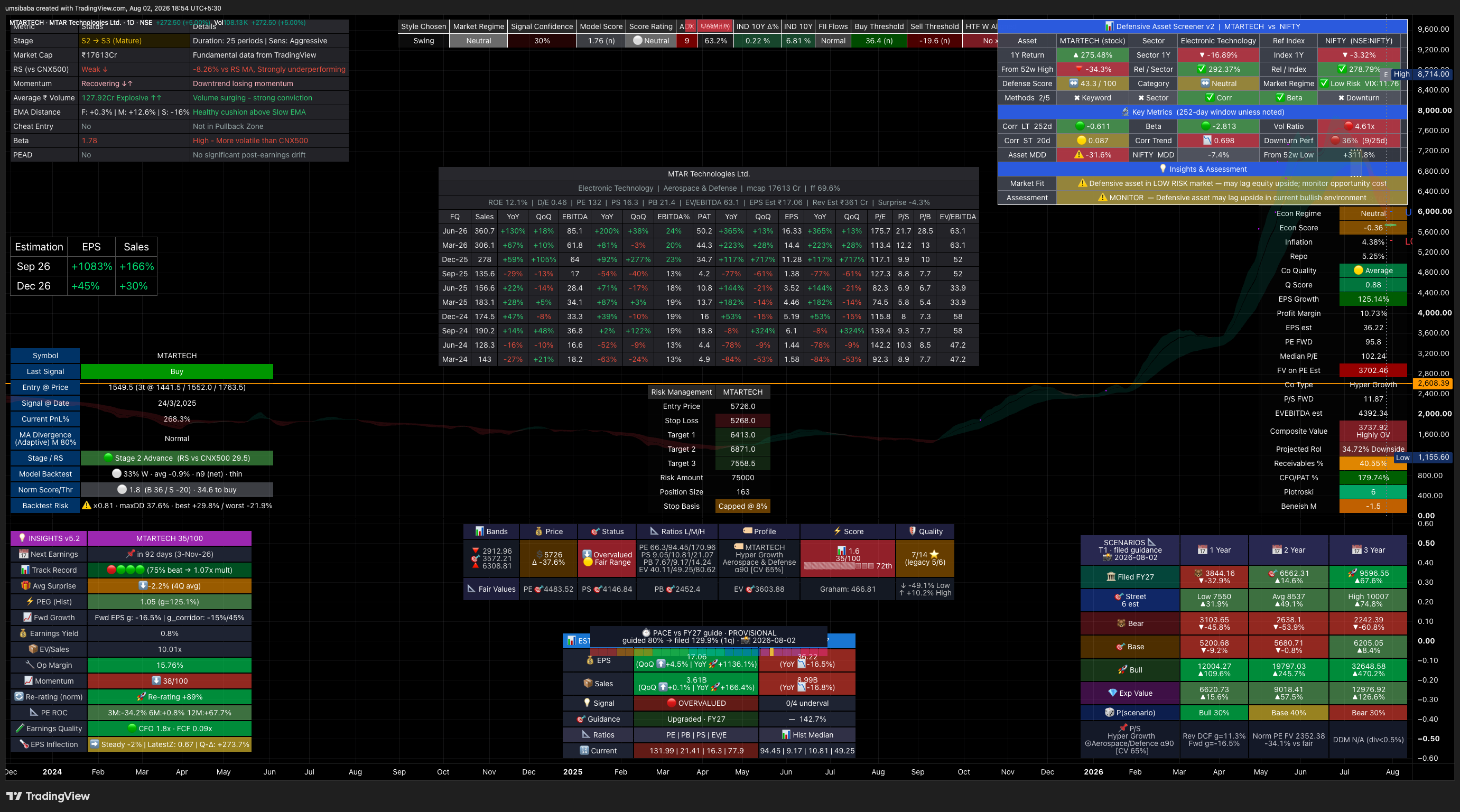Image resolution: width=1460 pixels, height=812 pixels.
Task: Click the Base 40% probability cell
Action: tap(1288, 713)
